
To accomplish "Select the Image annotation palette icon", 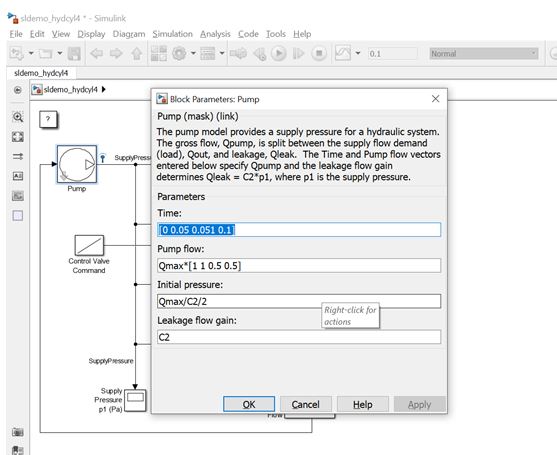I will [x=18, y=196].
